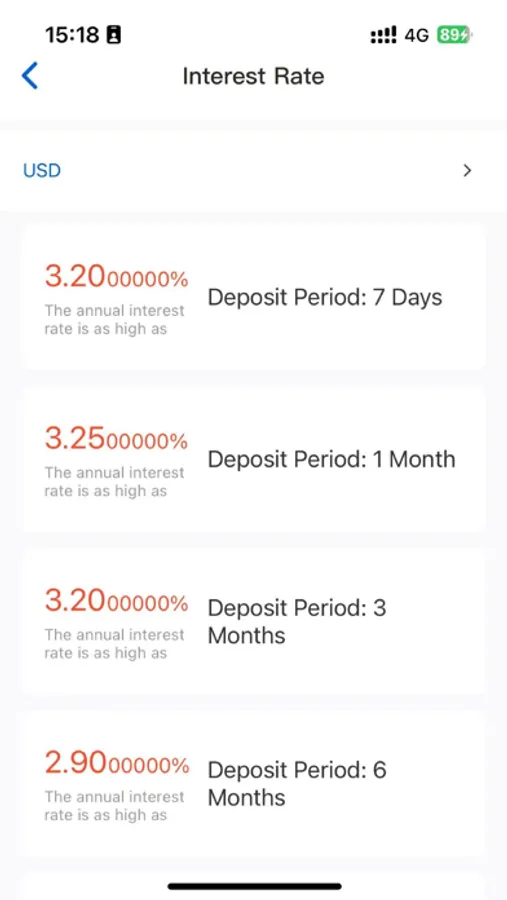This screenshot has width=507, height=900.
Task: Tap the green battery indicator
Action: tap(454, 35)
